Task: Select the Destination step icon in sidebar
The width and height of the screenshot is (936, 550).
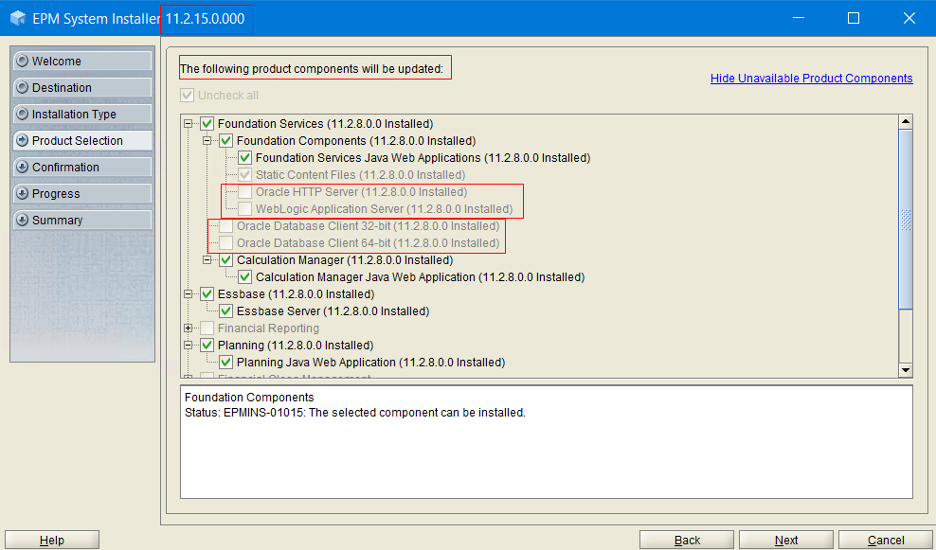Action: coord(22,87)
